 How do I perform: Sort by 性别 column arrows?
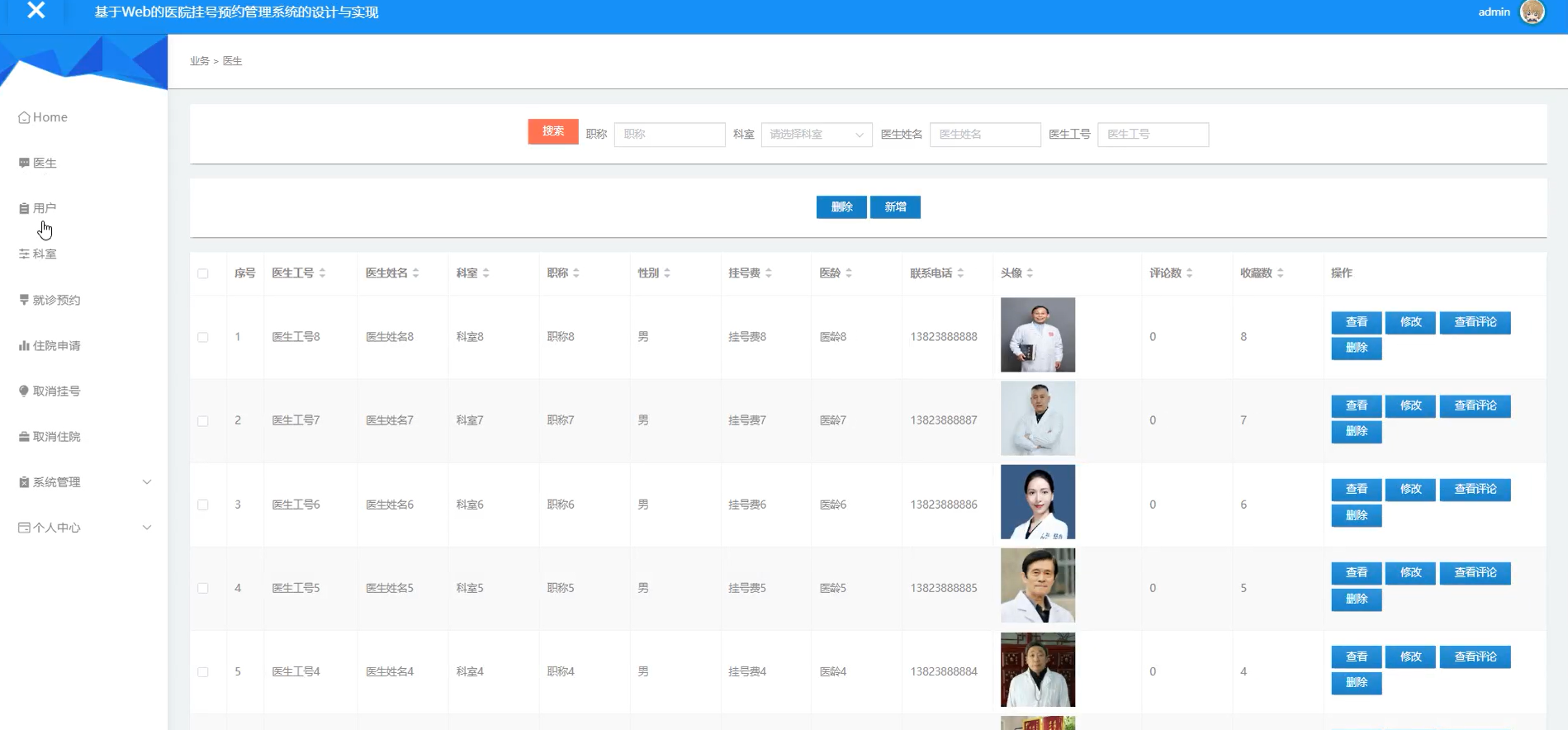(x=666, y=273)
